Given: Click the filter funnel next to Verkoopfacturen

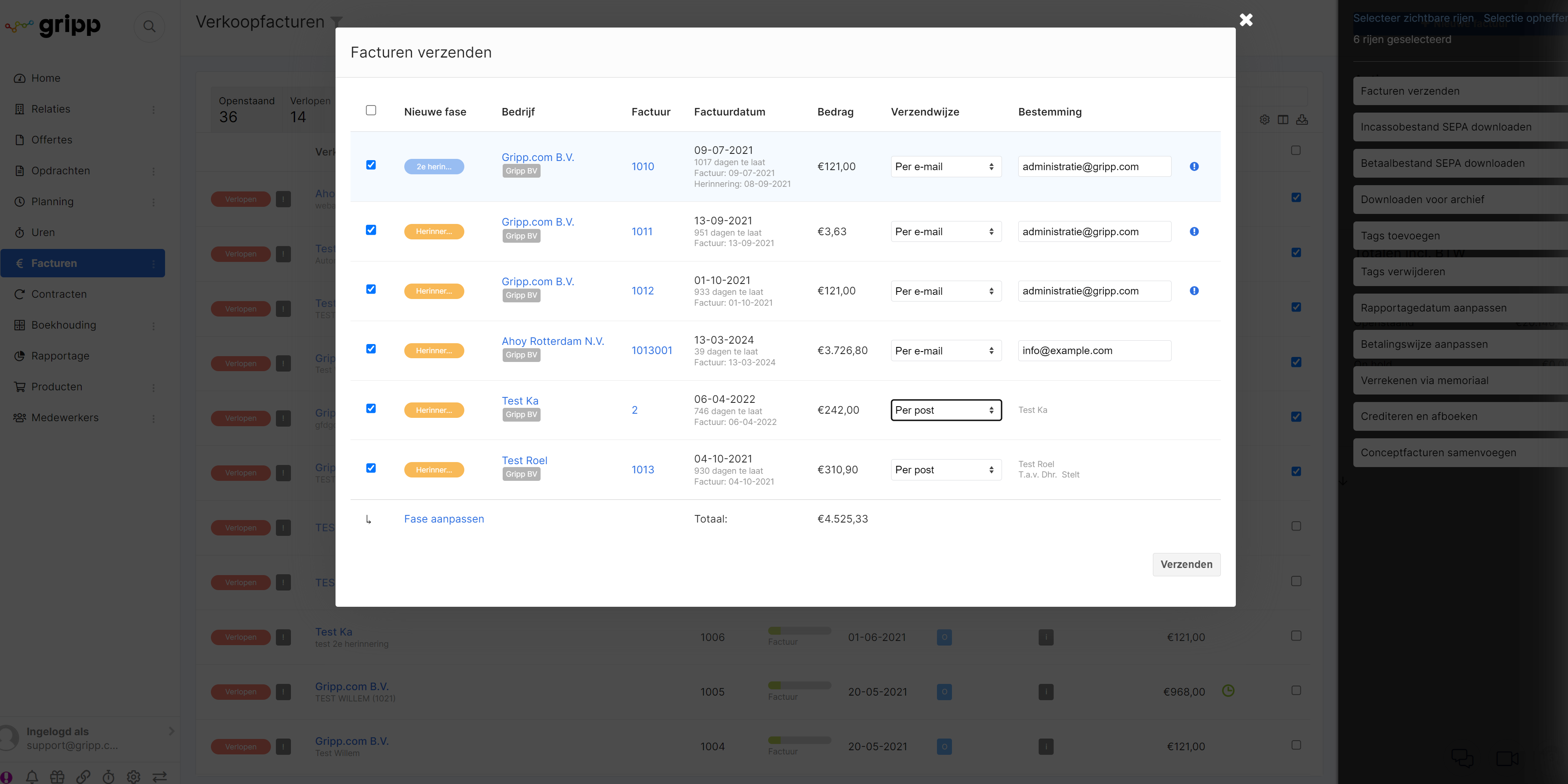Looking at the screenshot, I should [x=337, y=22].
